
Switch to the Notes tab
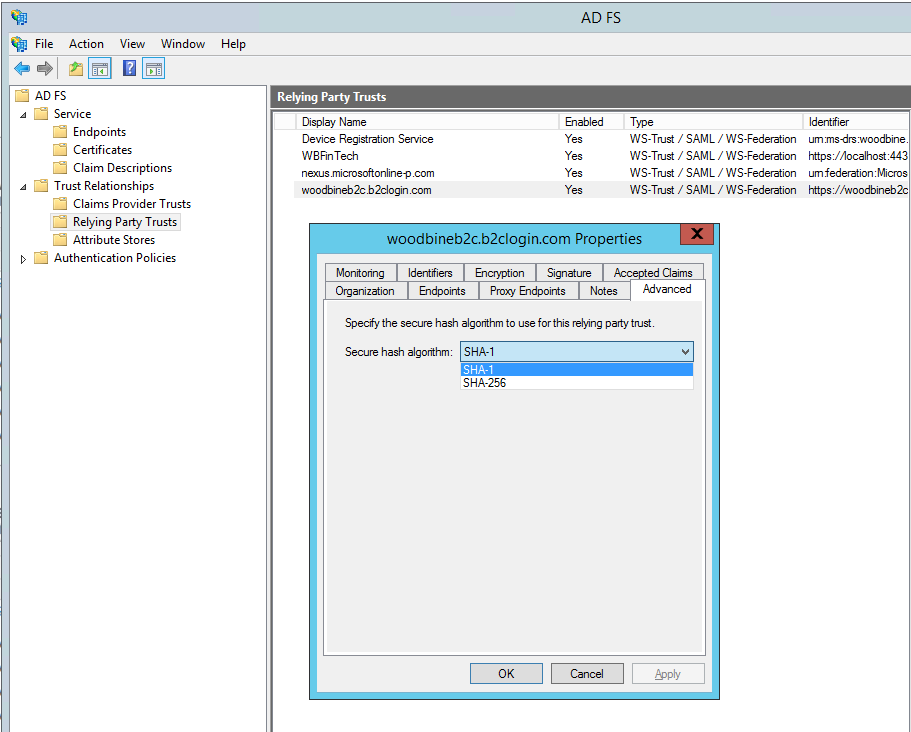[x=604, y=290]
